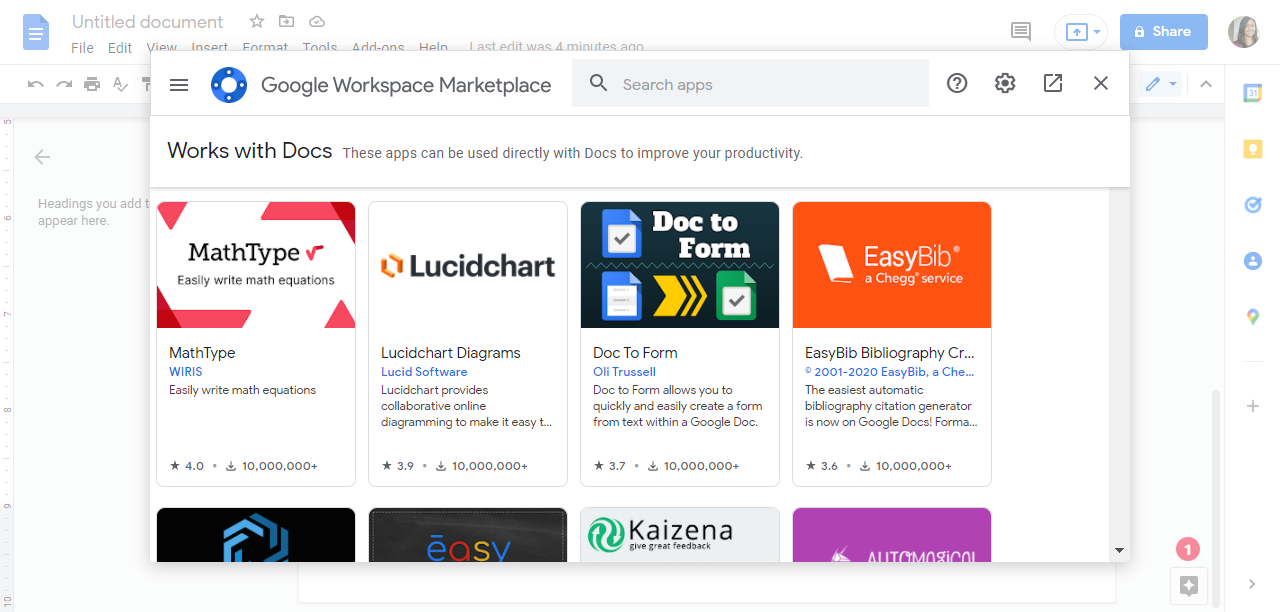
Task: Open the Kaizena app thumbnail
Action: coord(680,534)
